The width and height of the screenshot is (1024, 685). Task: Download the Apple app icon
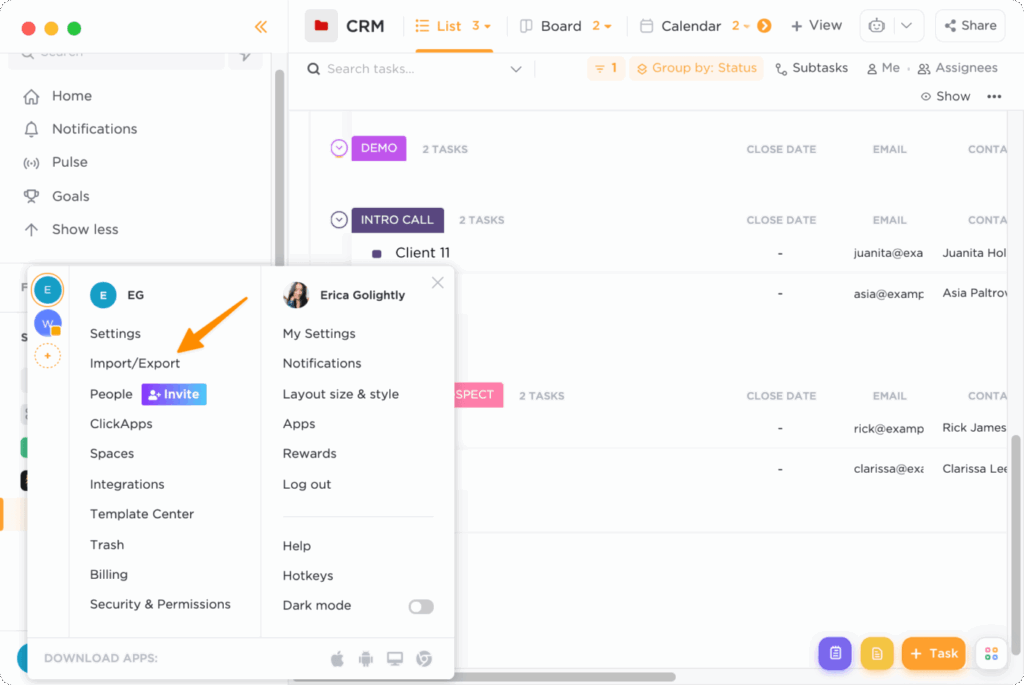click(337, 659)
